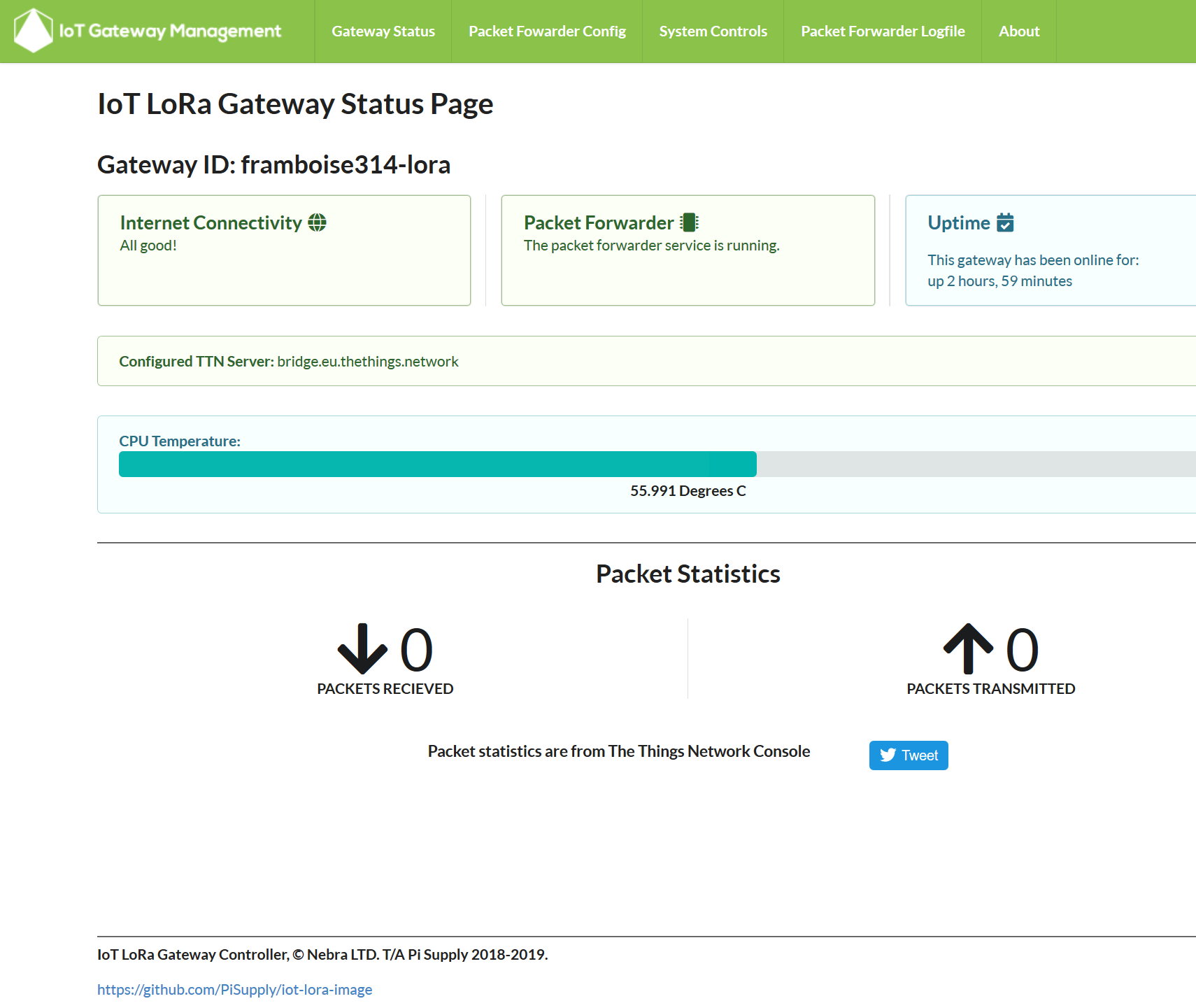Screen dimensions: 1196x1008
Task: Click the "55.991 Degrees C" reading
Action: (x=688, y=491)
